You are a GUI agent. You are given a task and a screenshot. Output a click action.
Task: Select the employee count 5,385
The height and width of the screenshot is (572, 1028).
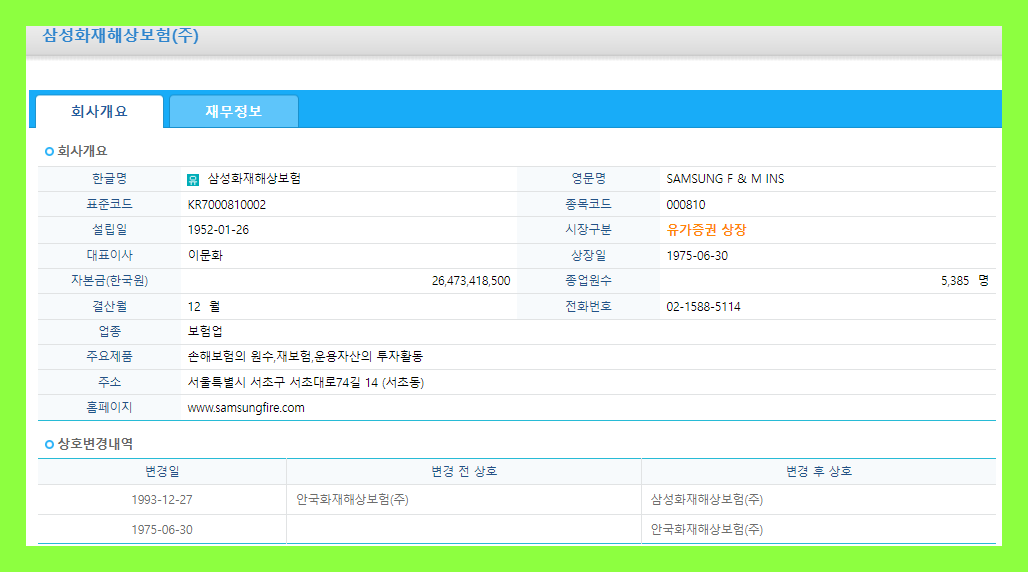[955, 281]
